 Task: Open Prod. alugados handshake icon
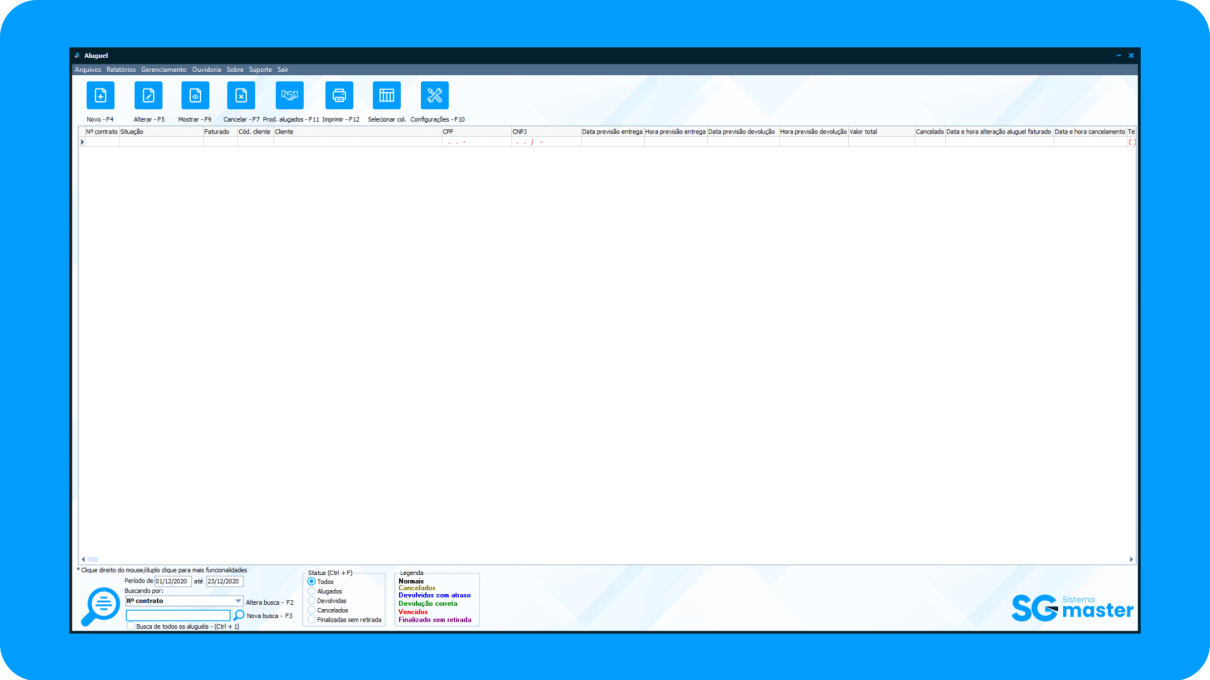coord(290,95)
